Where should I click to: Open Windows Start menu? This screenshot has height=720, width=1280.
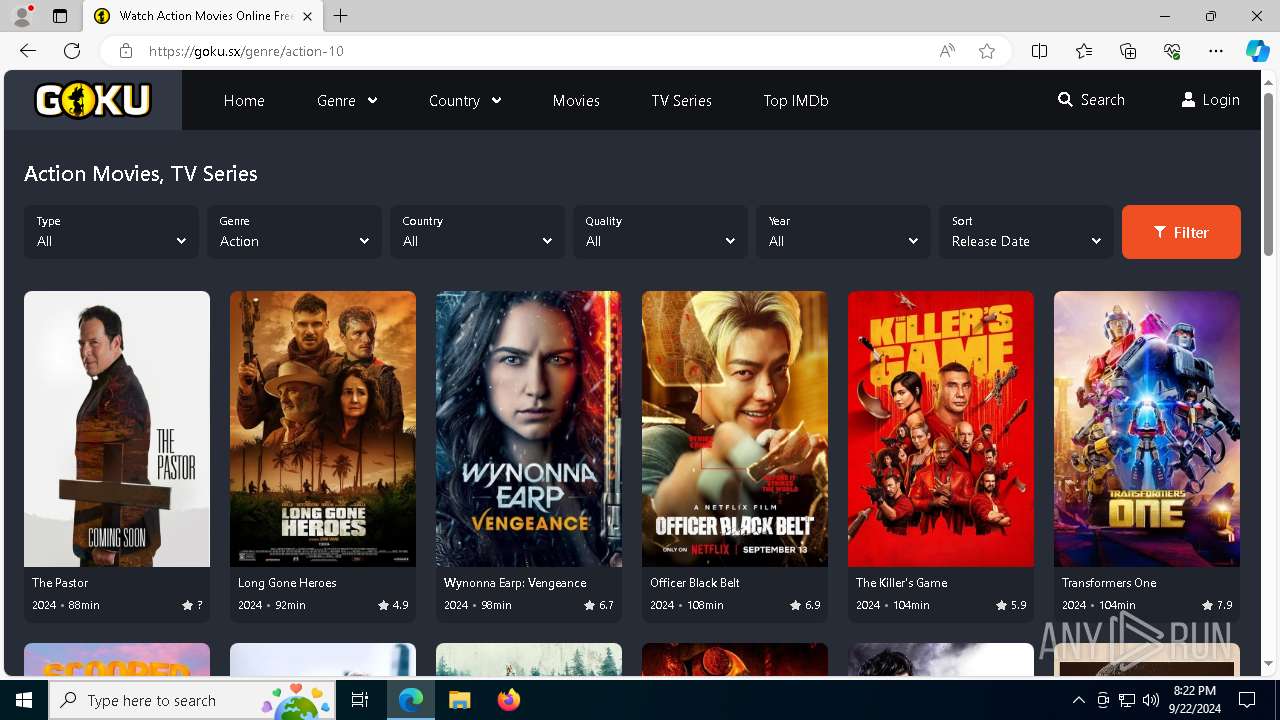[24, 700]
